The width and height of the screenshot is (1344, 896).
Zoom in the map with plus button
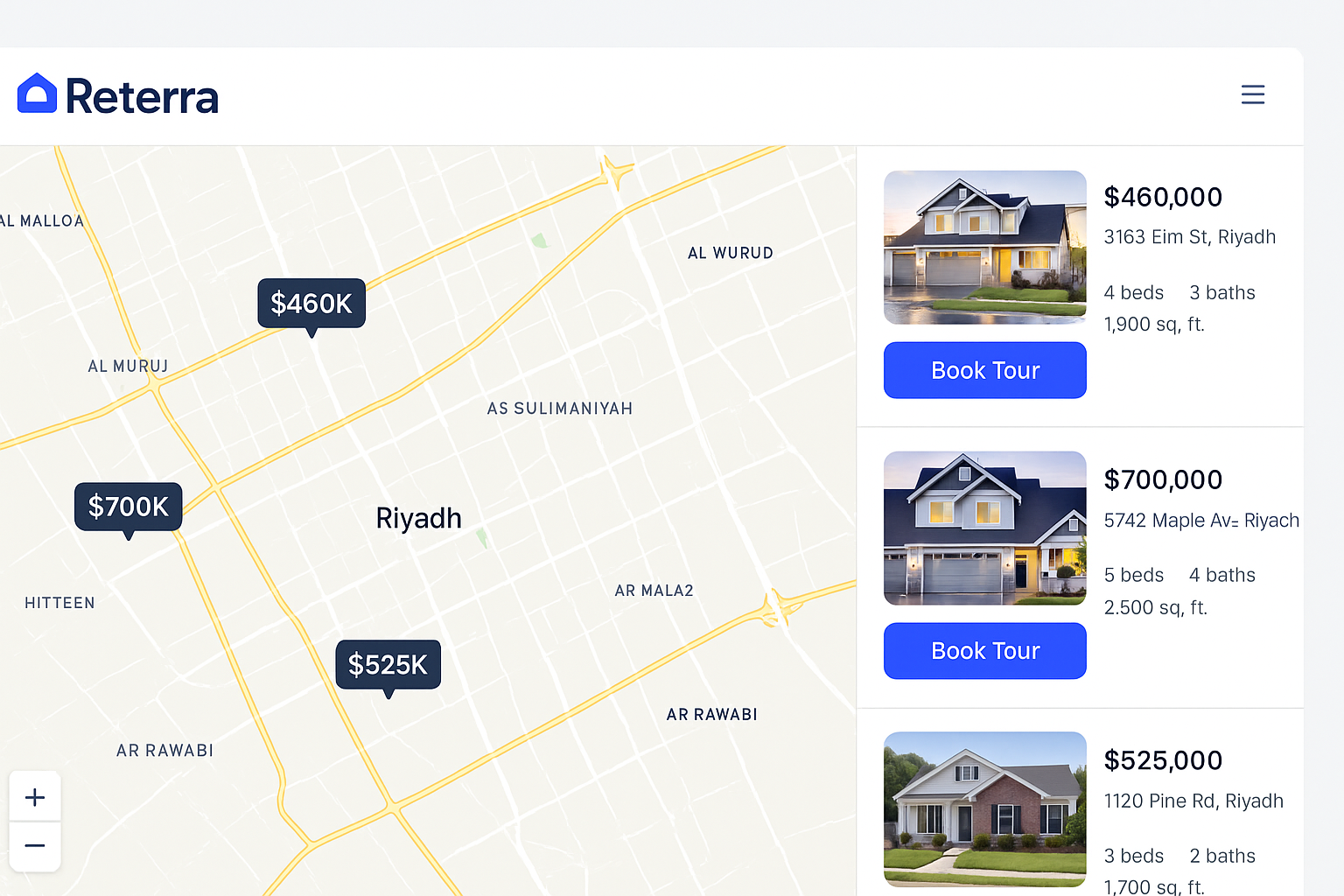[x=35, y=797]
